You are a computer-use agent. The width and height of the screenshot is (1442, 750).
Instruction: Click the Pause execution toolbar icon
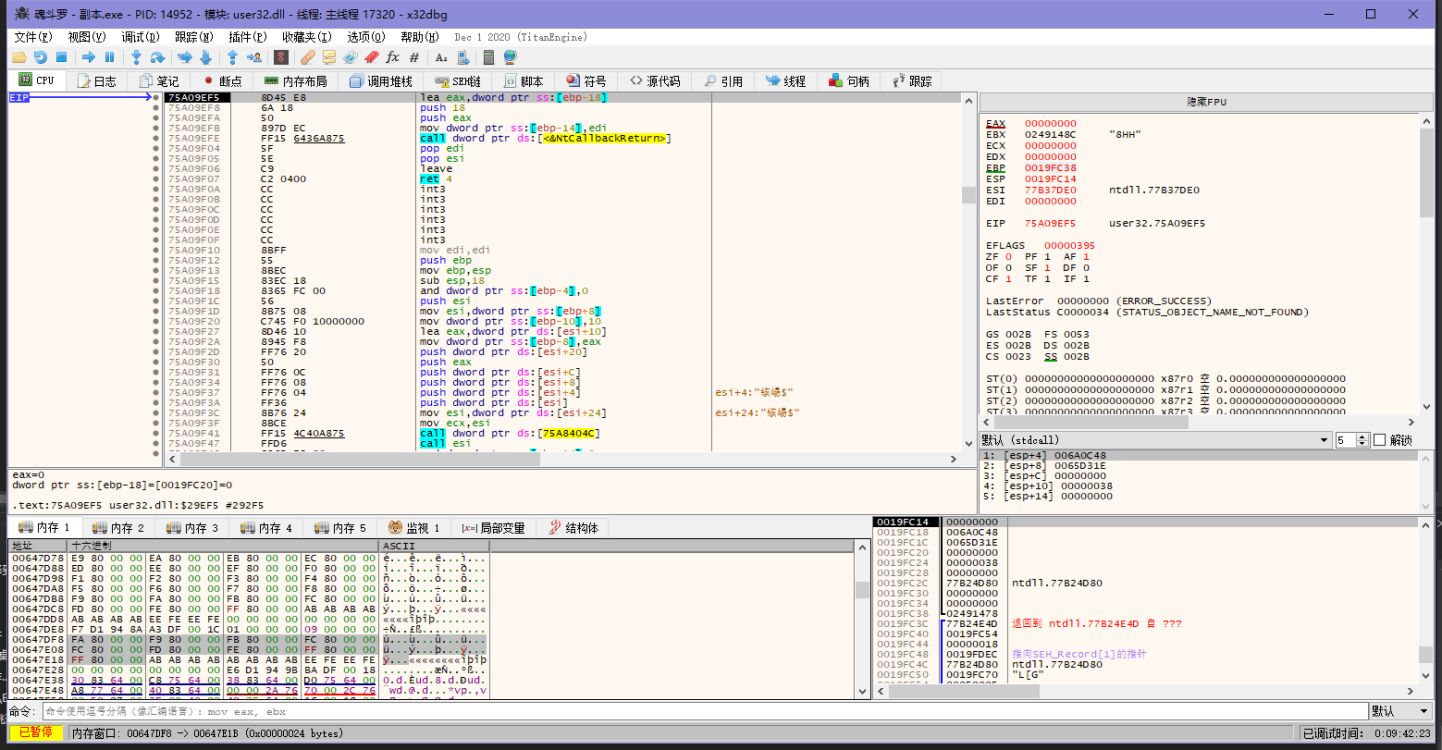click(109, 58)
